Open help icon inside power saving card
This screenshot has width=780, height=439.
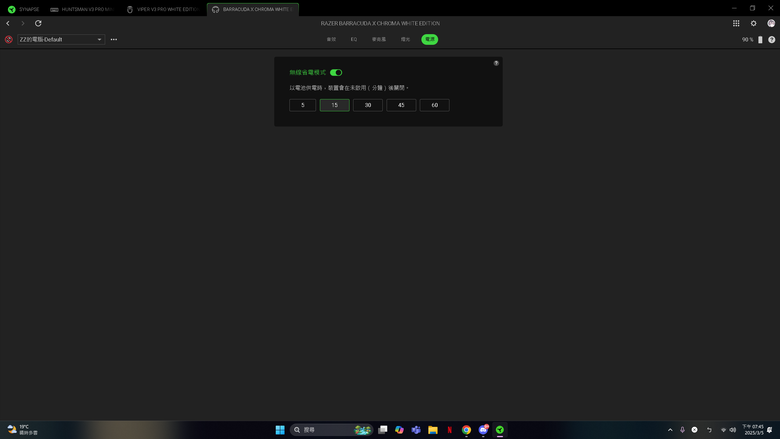(496, 63)
